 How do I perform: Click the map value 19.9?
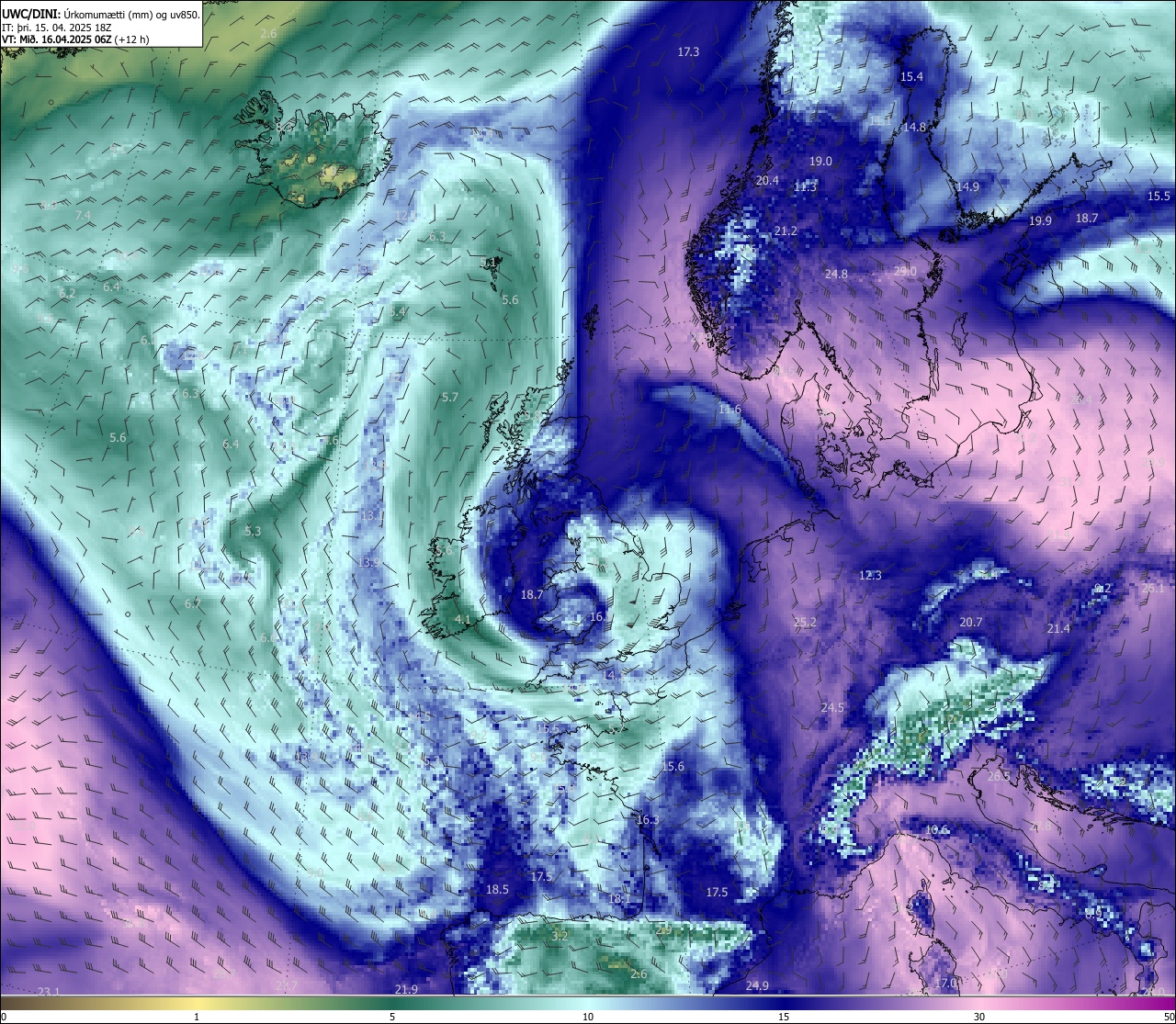point(1040,221)
